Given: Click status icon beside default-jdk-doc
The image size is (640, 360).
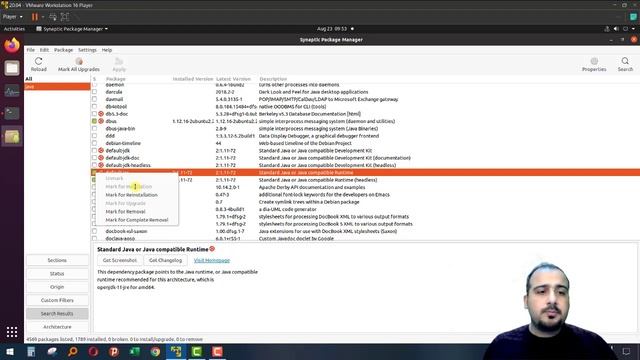Looking at the screenshot, I should (101, 158).
